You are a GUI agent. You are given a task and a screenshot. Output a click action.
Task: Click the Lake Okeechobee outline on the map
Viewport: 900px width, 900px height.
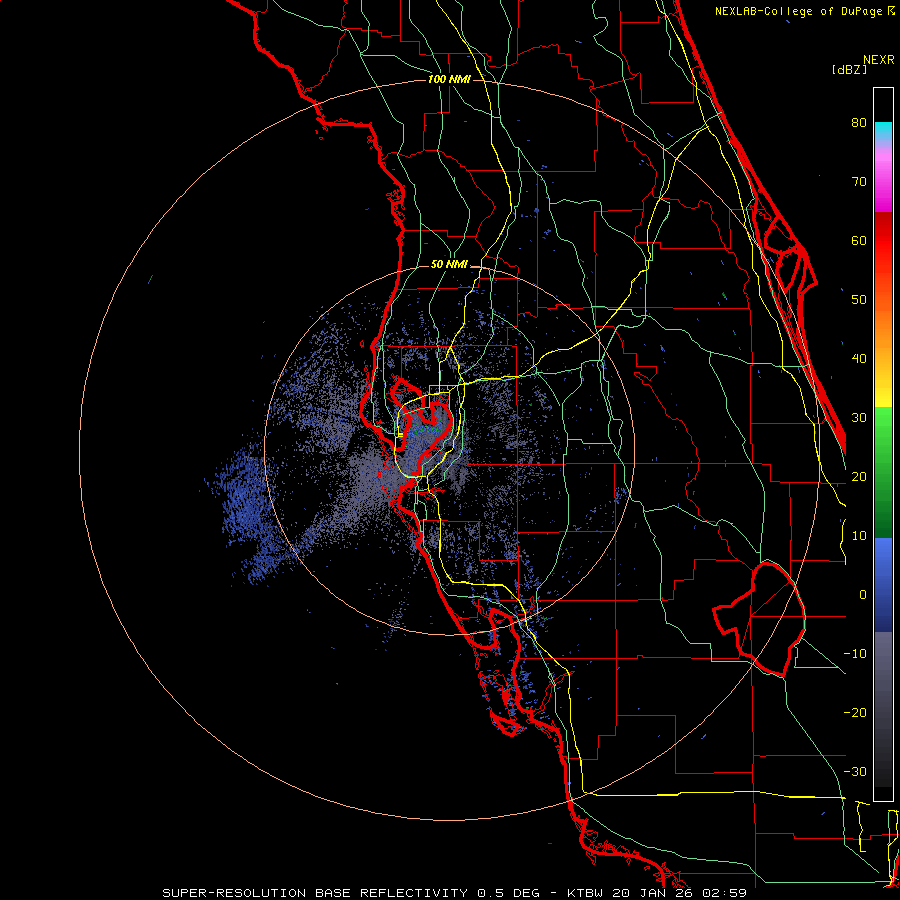759,619
